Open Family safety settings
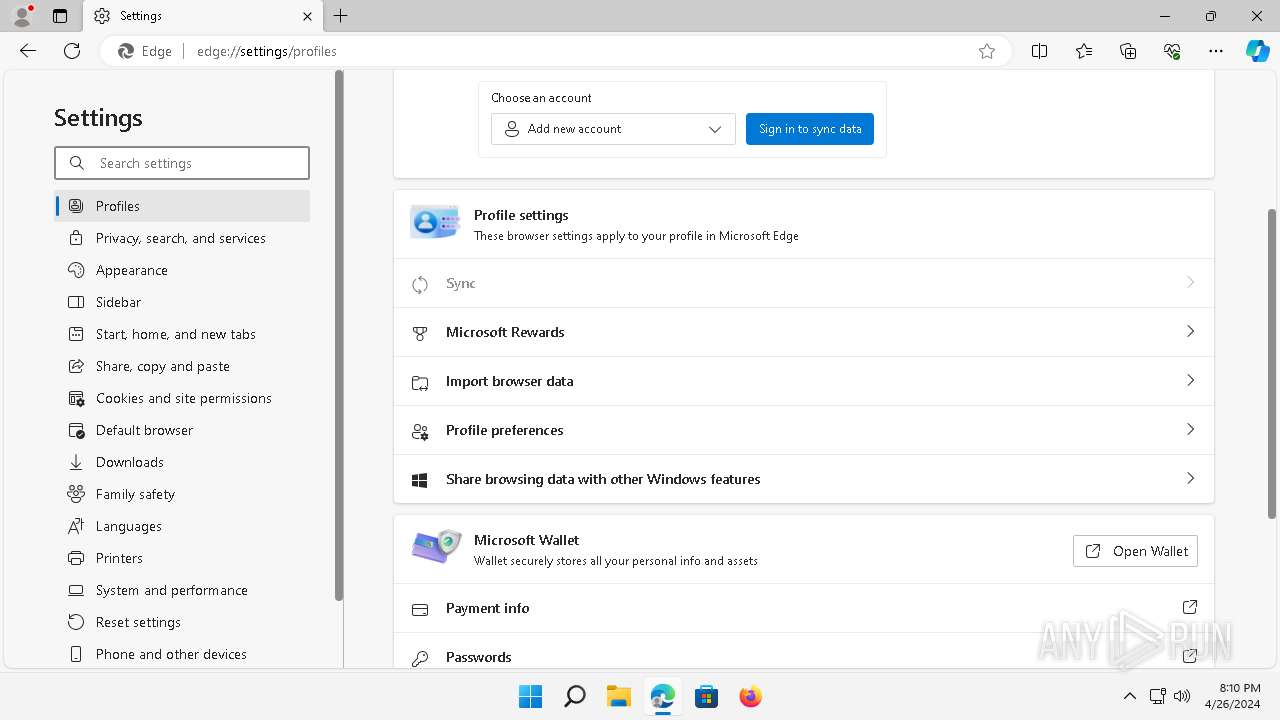 pyautogui.click(x=182, y=494)
